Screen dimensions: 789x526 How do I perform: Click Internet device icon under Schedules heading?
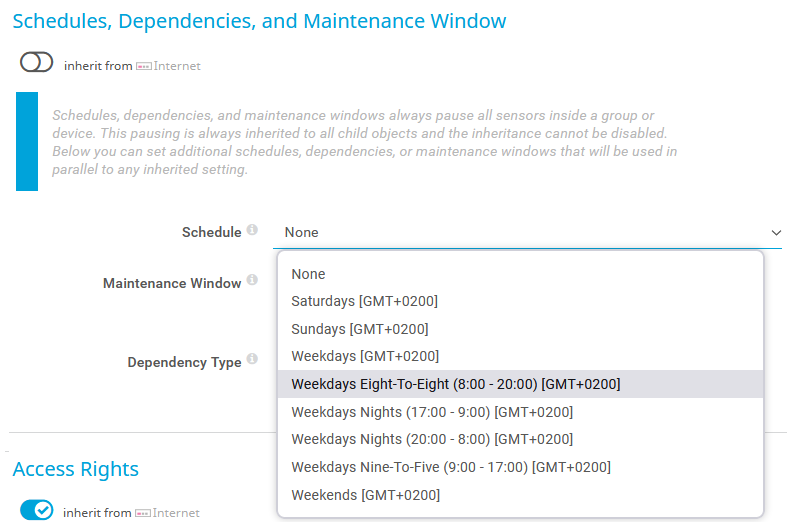(x=143, y=67)
